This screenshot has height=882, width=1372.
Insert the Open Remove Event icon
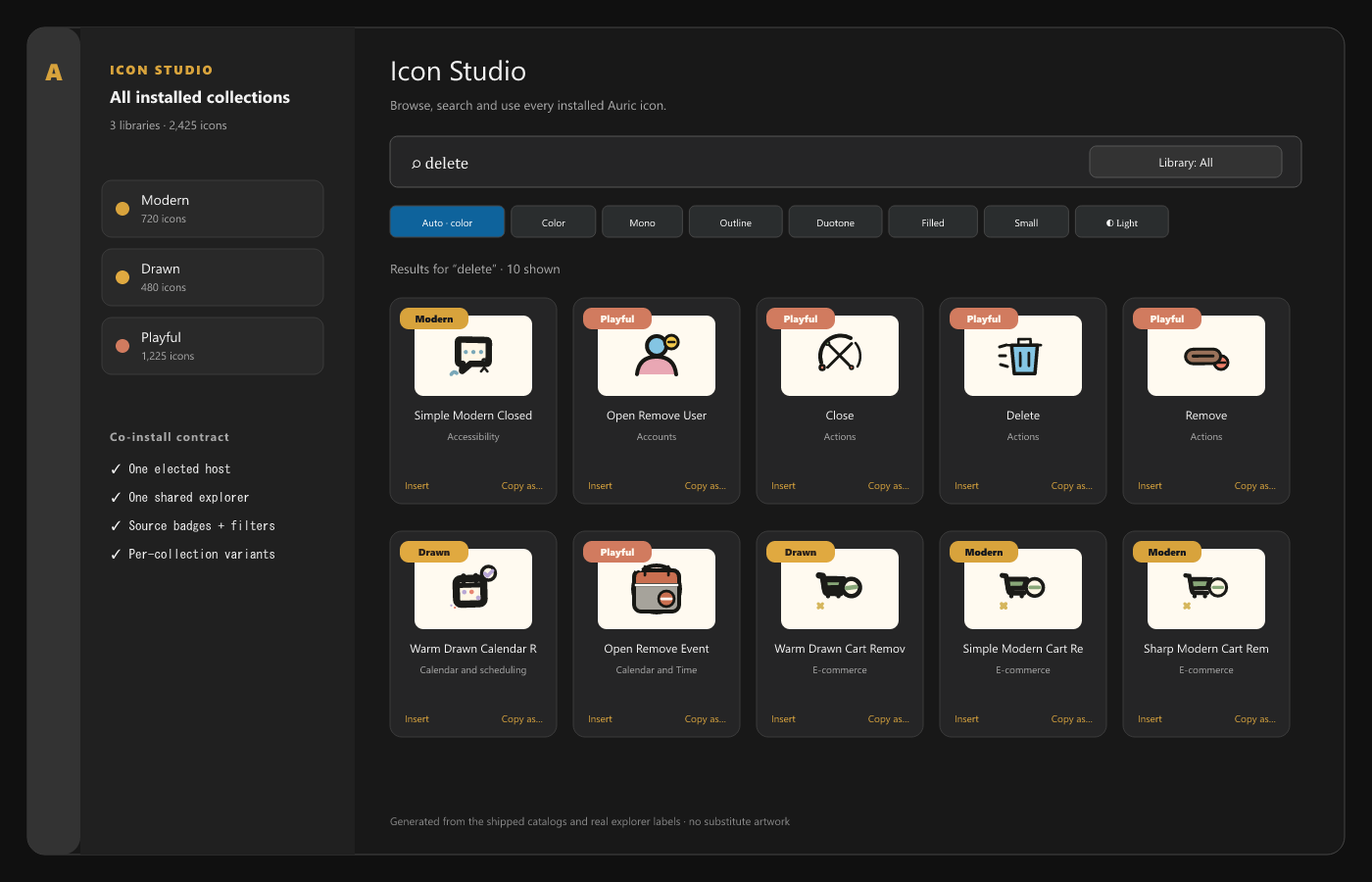click(x=600, y=719)
